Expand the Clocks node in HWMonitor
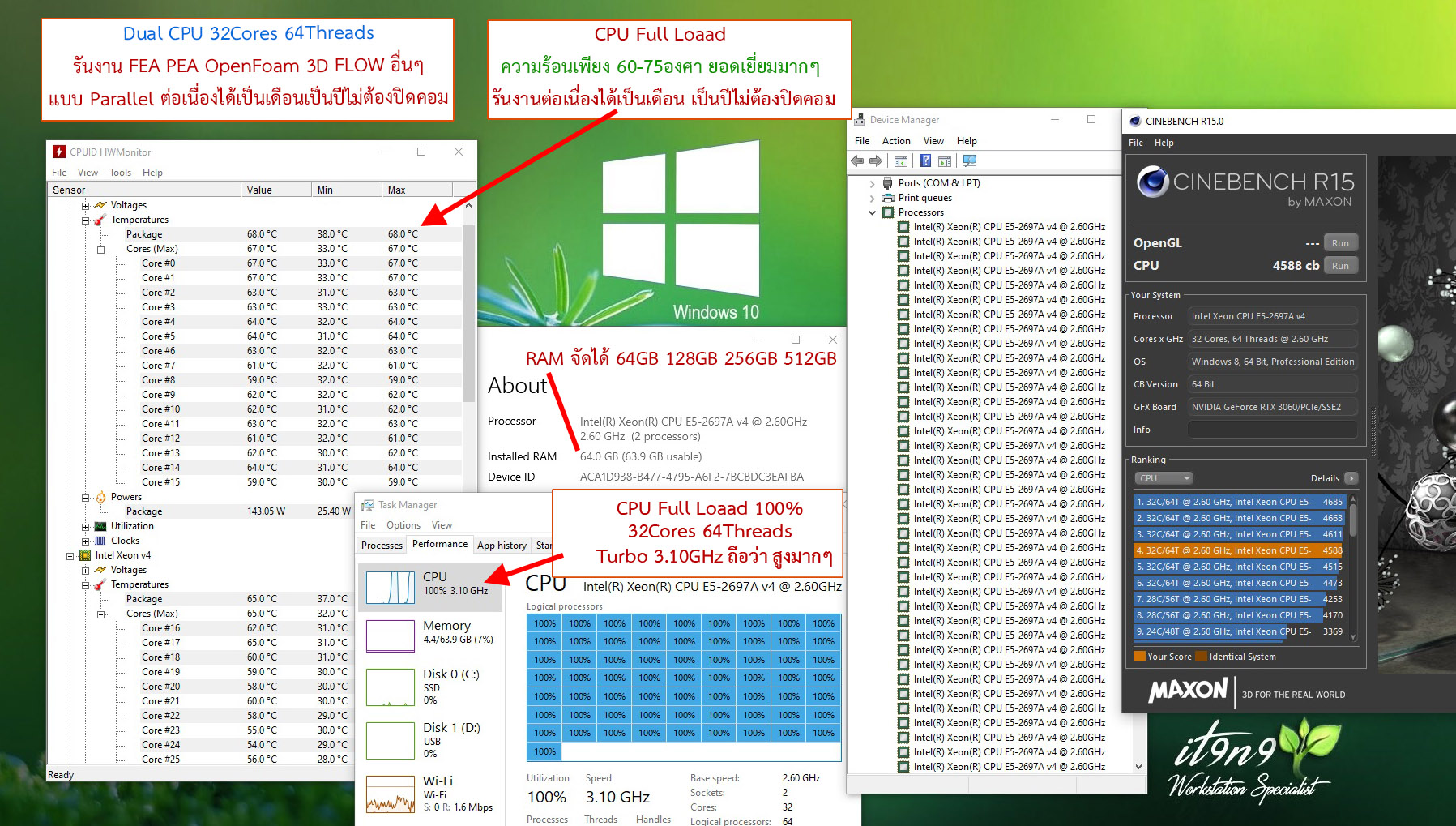This screenshot has width=1456, height=826. [86, 541]
